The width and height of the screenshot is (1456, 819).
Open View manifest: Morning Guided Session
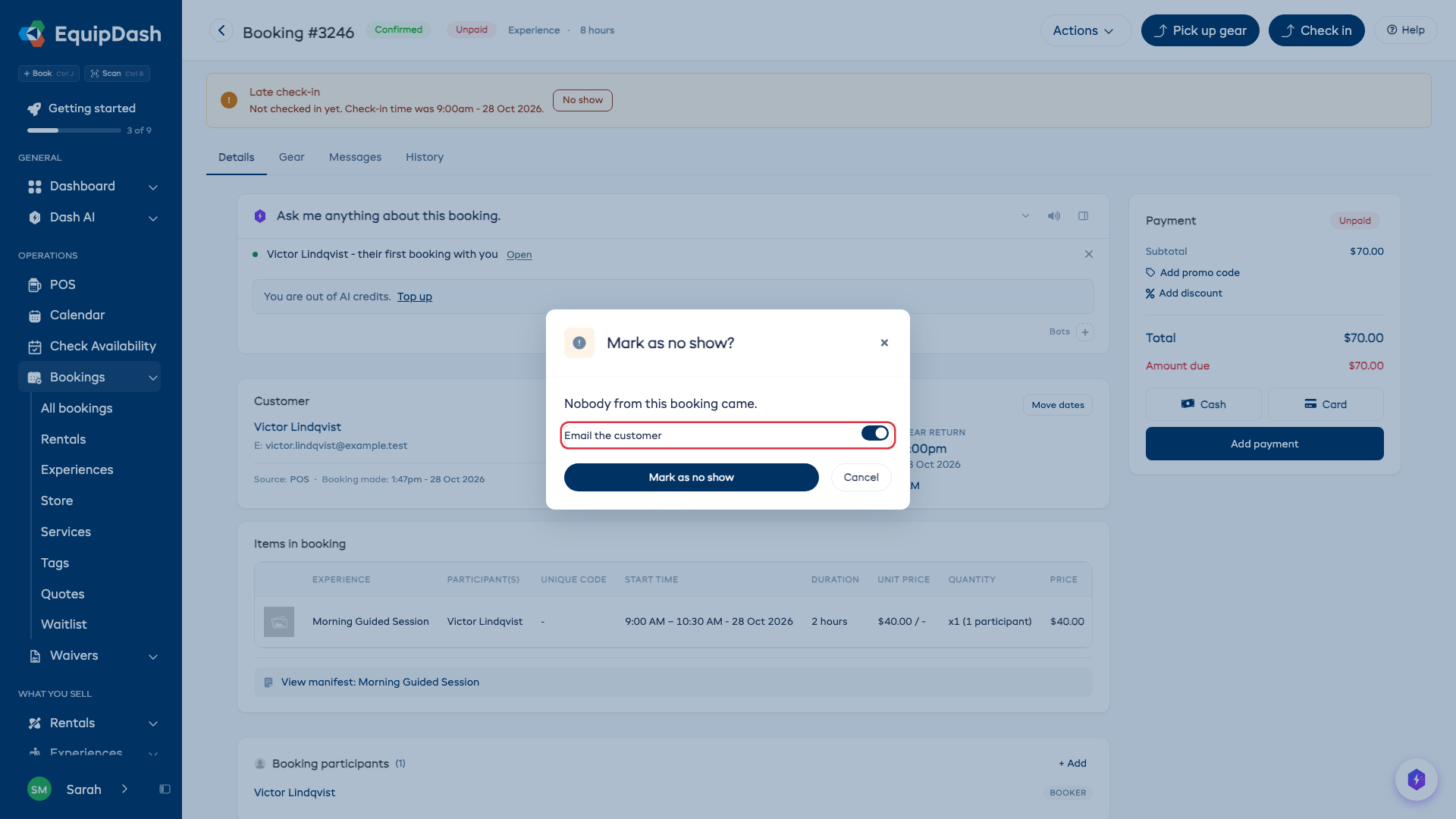(x=673, y=682)
